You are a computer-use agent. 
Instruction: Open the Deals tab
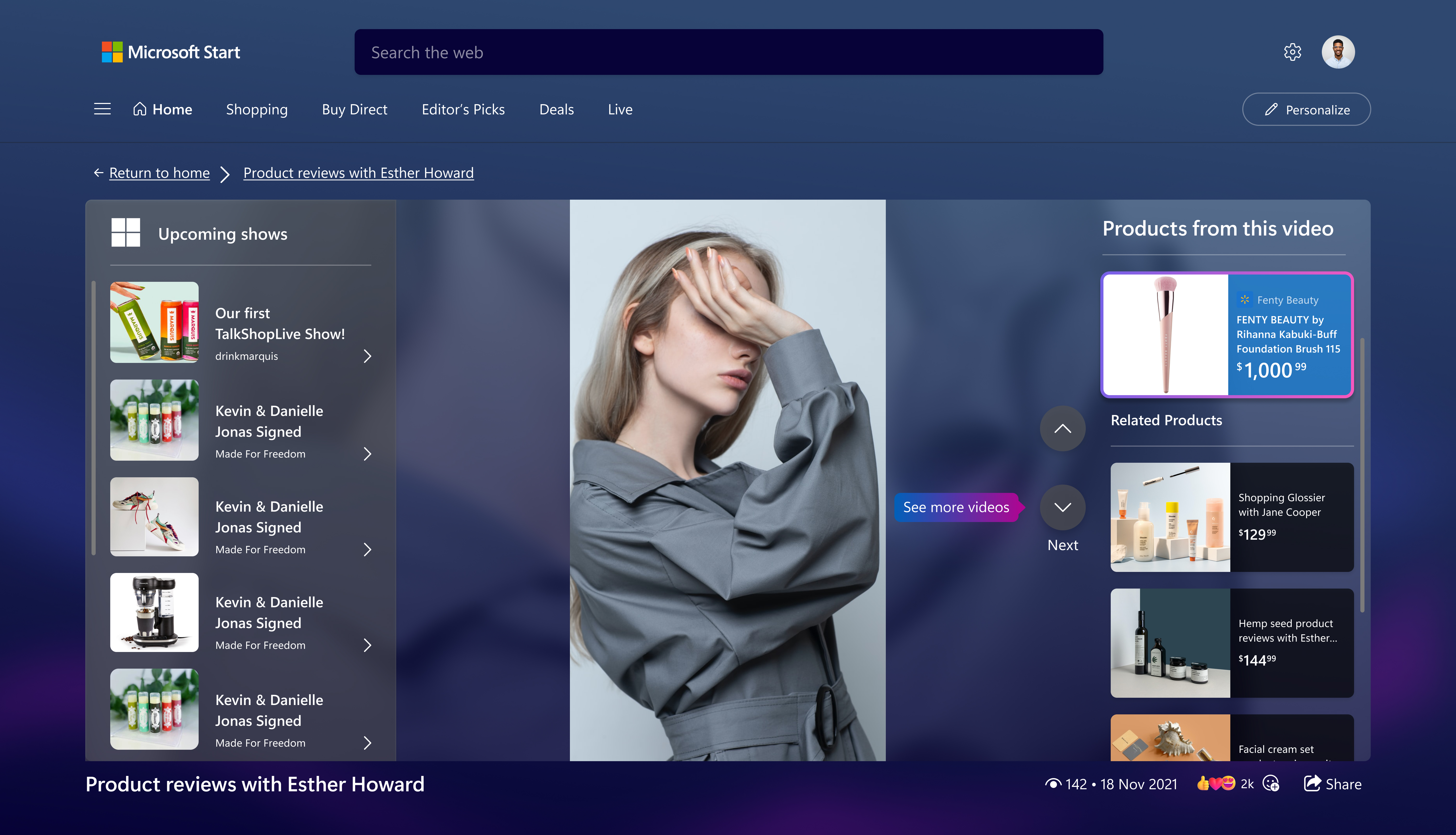coord(556,109)
